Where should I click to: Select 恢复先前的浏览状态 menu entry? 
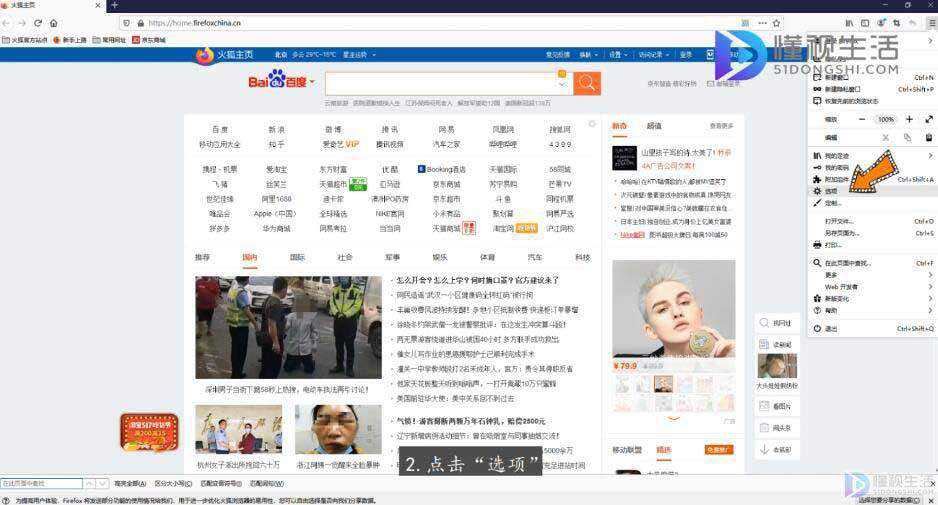point(872,101)
